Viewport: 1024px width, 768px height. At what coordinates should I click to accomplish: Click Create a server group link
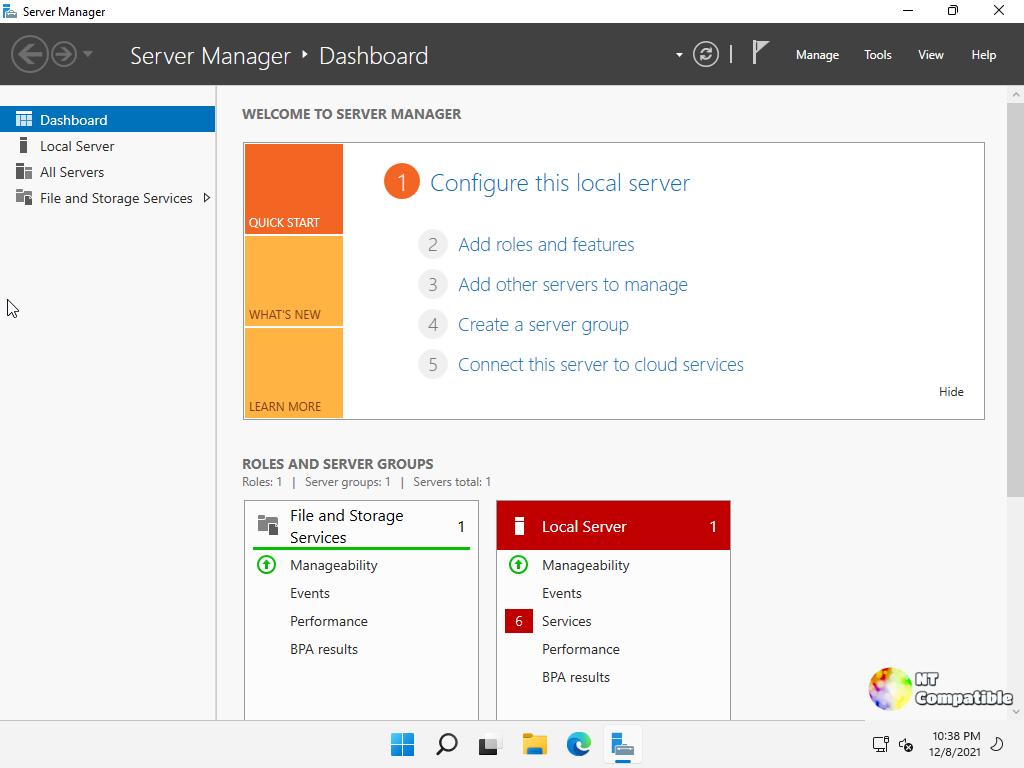[x=543, y=325]
